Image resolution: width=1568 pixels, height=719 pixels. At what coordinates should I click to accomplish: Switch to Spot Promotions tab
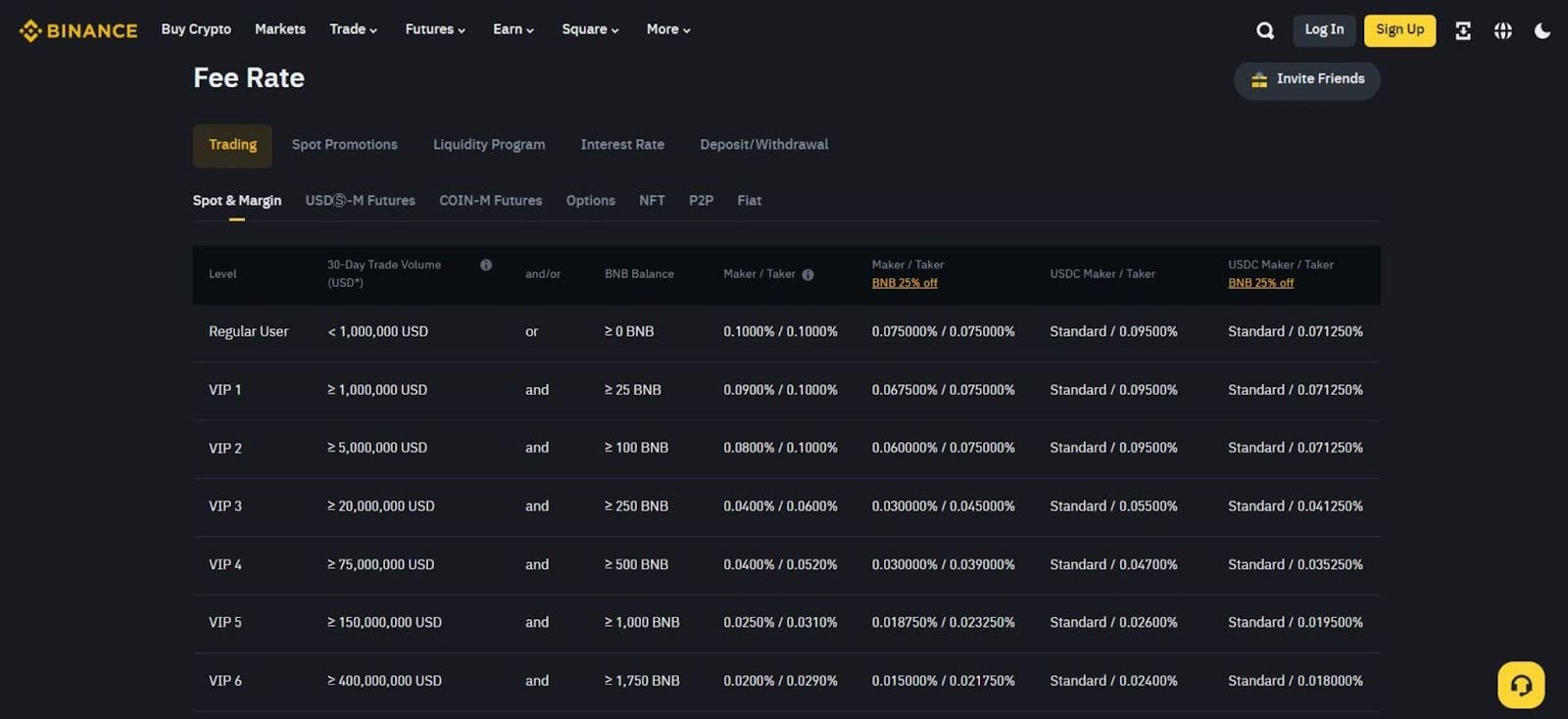[x=345, y=145]
